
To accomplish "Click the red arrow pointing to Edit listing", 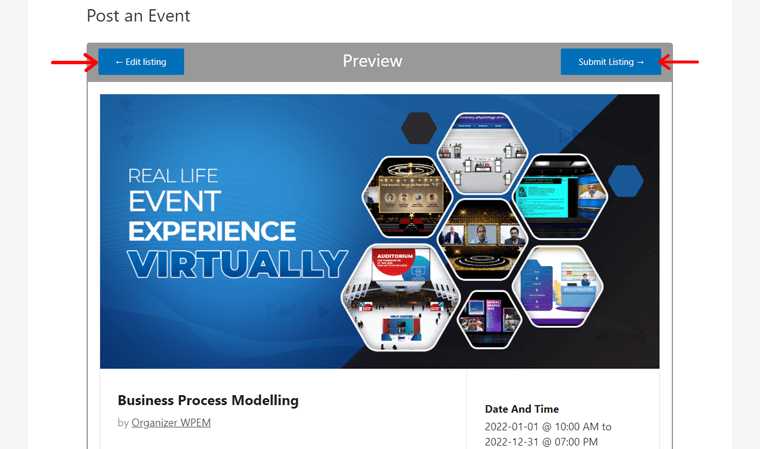I will click(73, 62).
